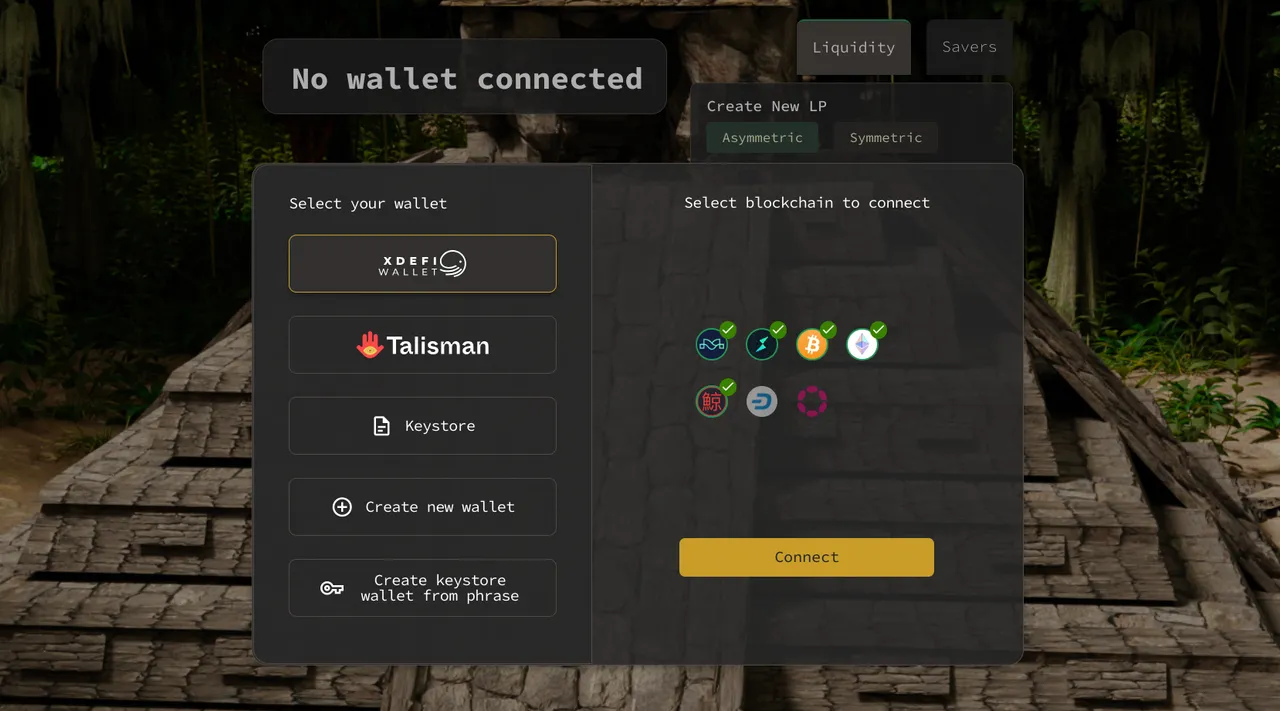Click the document icon beside Keystore
The height and width of the screenshot is (711, 1280).
tap(381, 426)
